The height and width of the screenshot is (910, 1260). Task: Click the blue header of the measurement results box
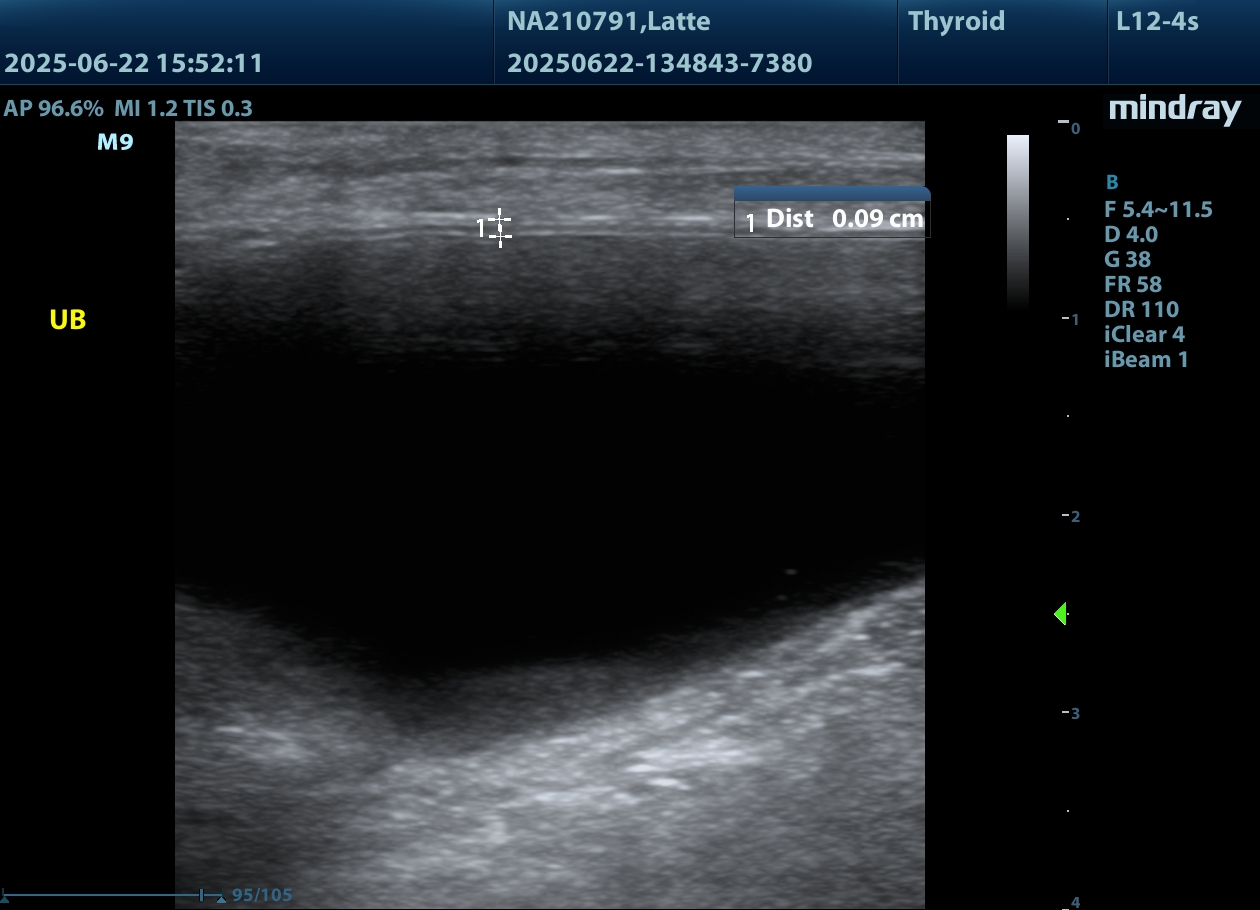831,193
